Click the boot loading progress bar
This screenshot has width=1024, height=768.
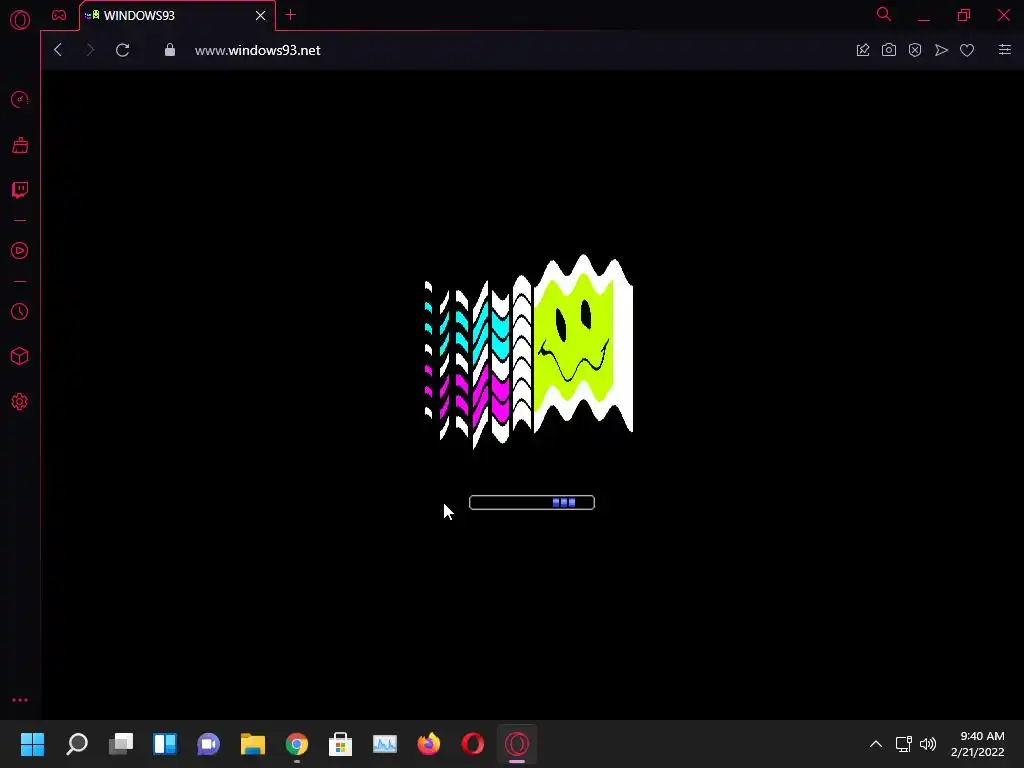[532, 502]
